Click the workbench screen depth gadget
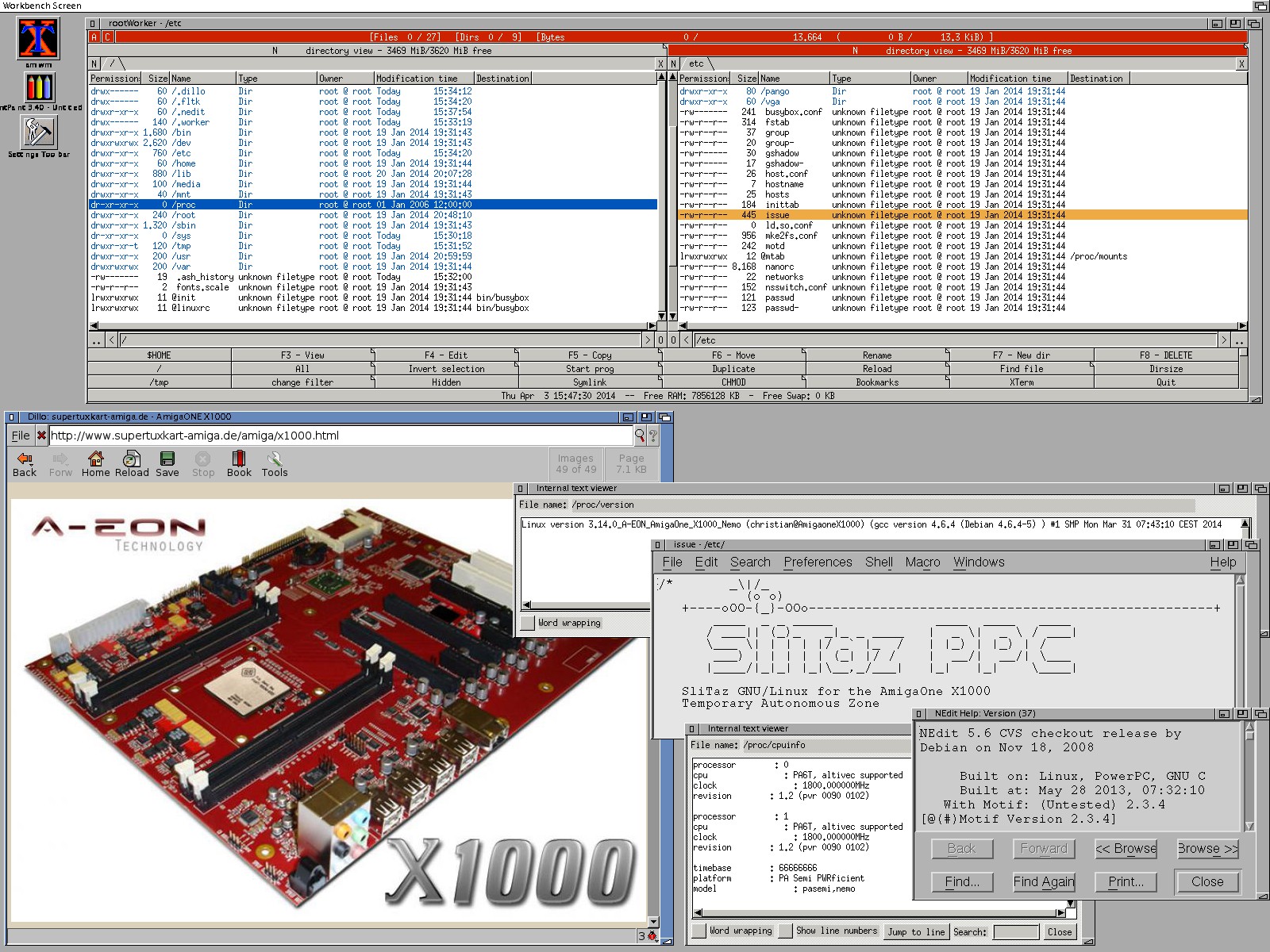The image size is (1270, 952). (x=1260, y=6)
